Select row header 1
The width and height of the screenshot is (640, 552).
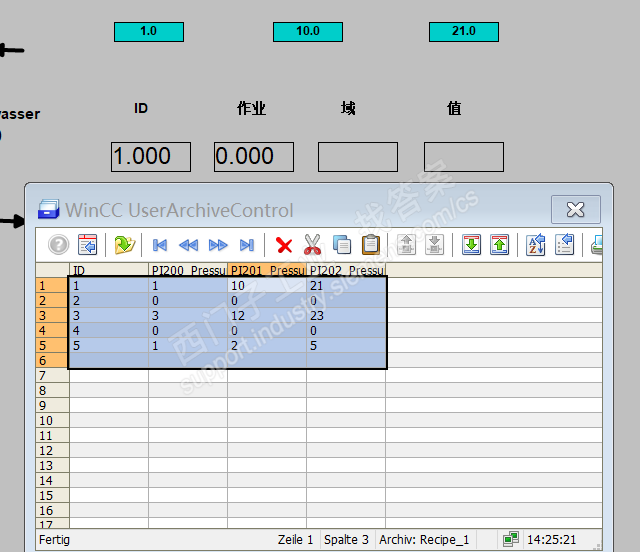point(52,285)
